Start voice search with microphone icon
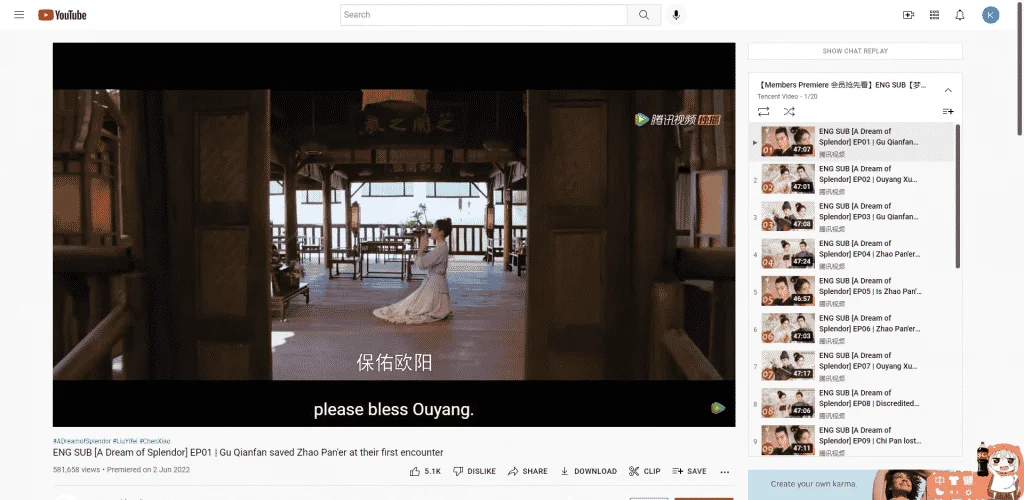 (x=676, y=15)
